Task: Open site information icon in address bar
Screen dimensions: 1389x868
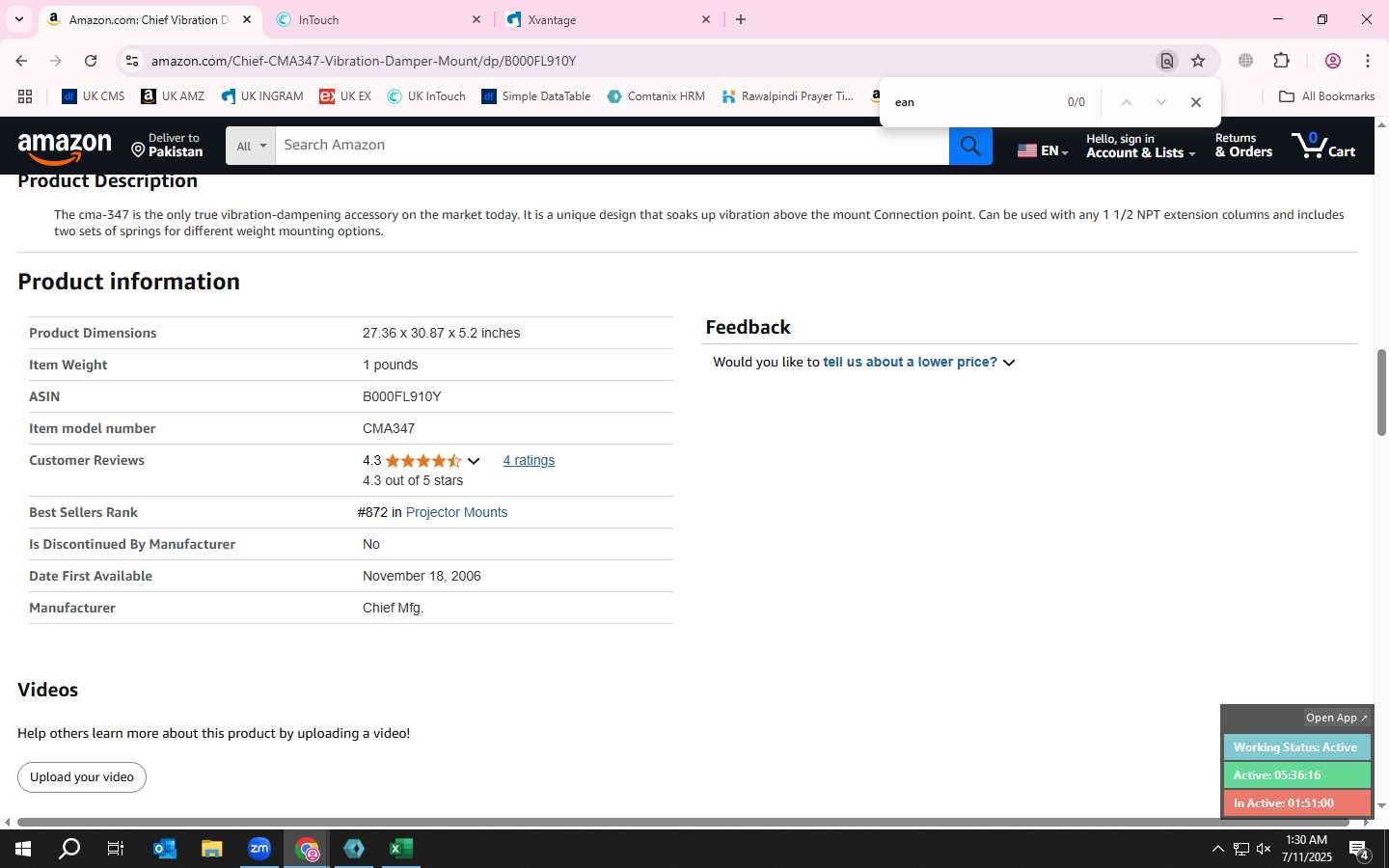Action: click(132, 61)
